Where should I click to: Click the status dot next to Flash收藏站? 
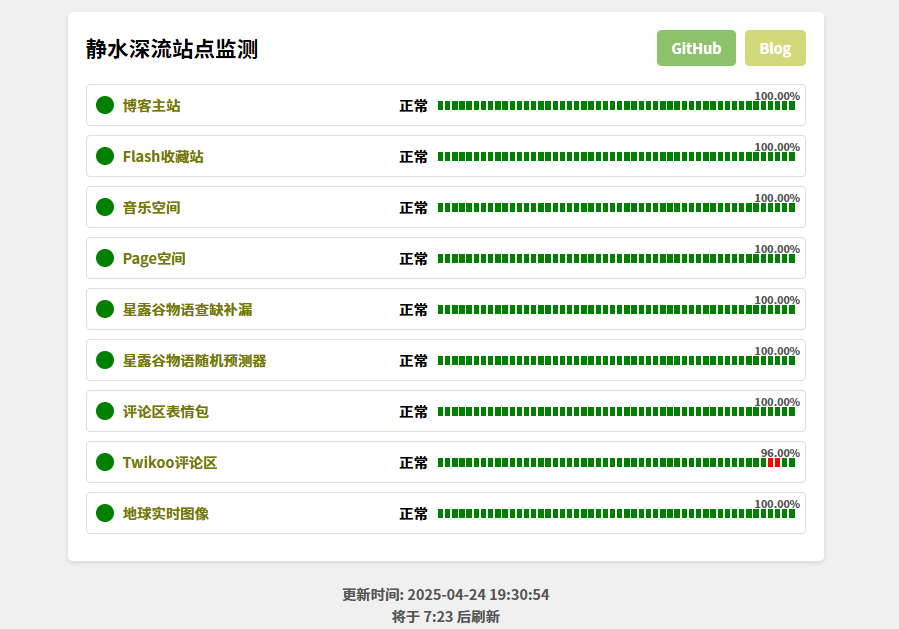105,156
